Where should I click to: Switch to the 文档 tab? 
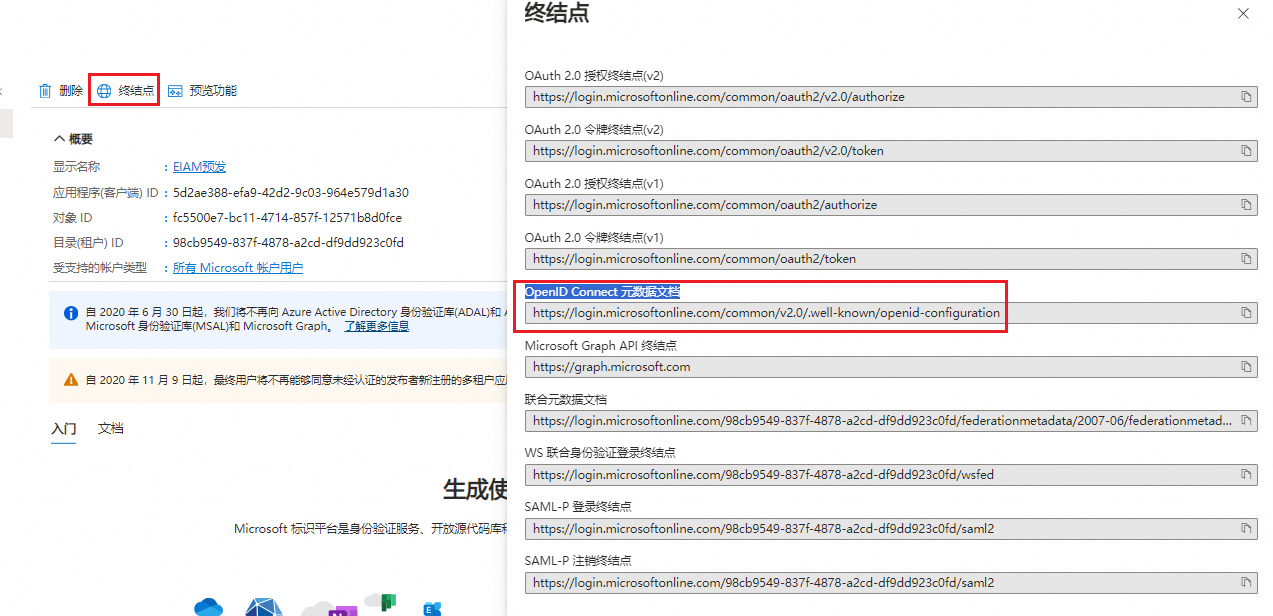tap(111, 429)
